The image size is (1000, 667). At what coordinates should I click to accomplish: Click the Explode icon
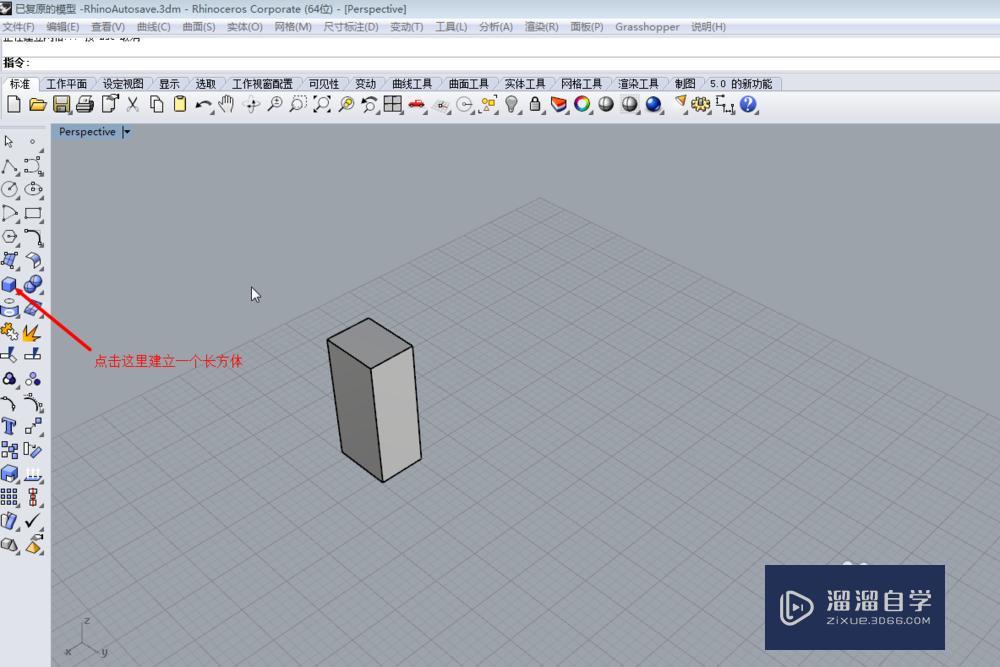click(32, 332)
